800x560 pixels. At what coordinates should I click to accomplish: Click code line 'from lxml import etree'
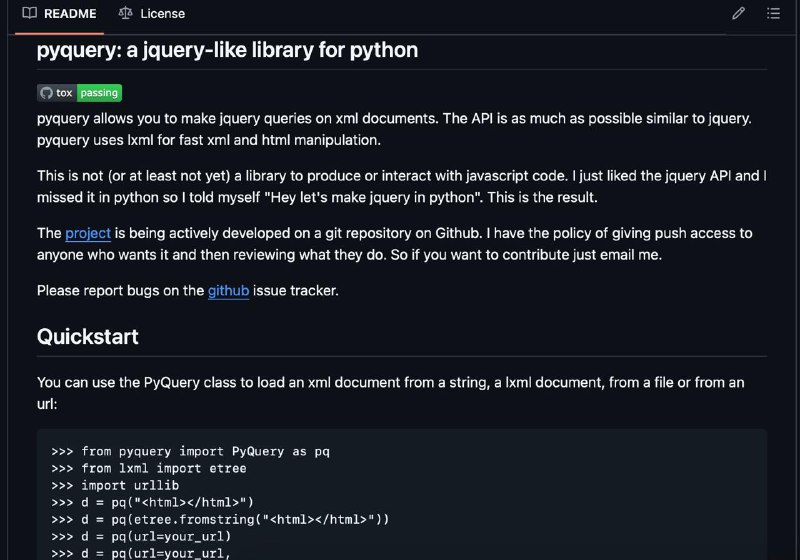point(148,468)
